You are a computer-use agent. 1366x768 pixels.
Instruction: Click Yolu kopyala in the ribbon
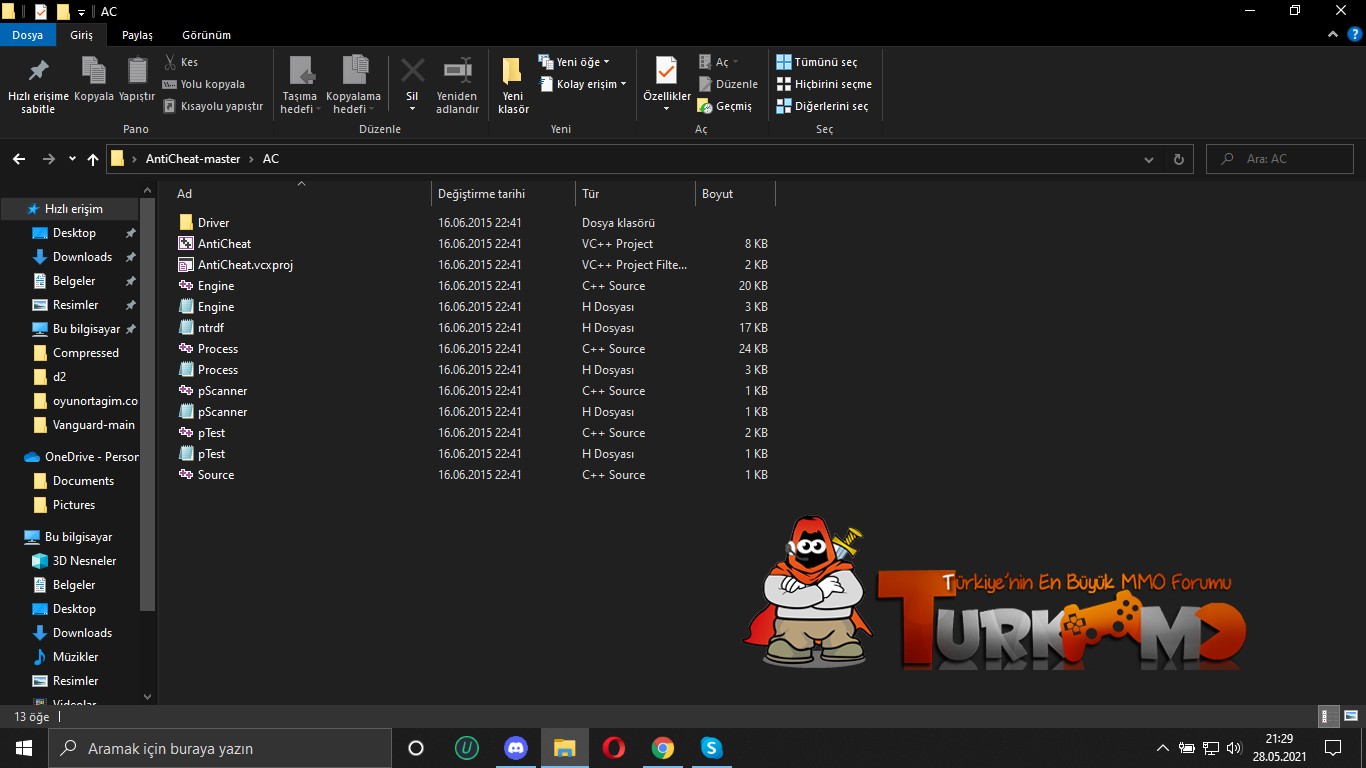click(x=203, y=84)
